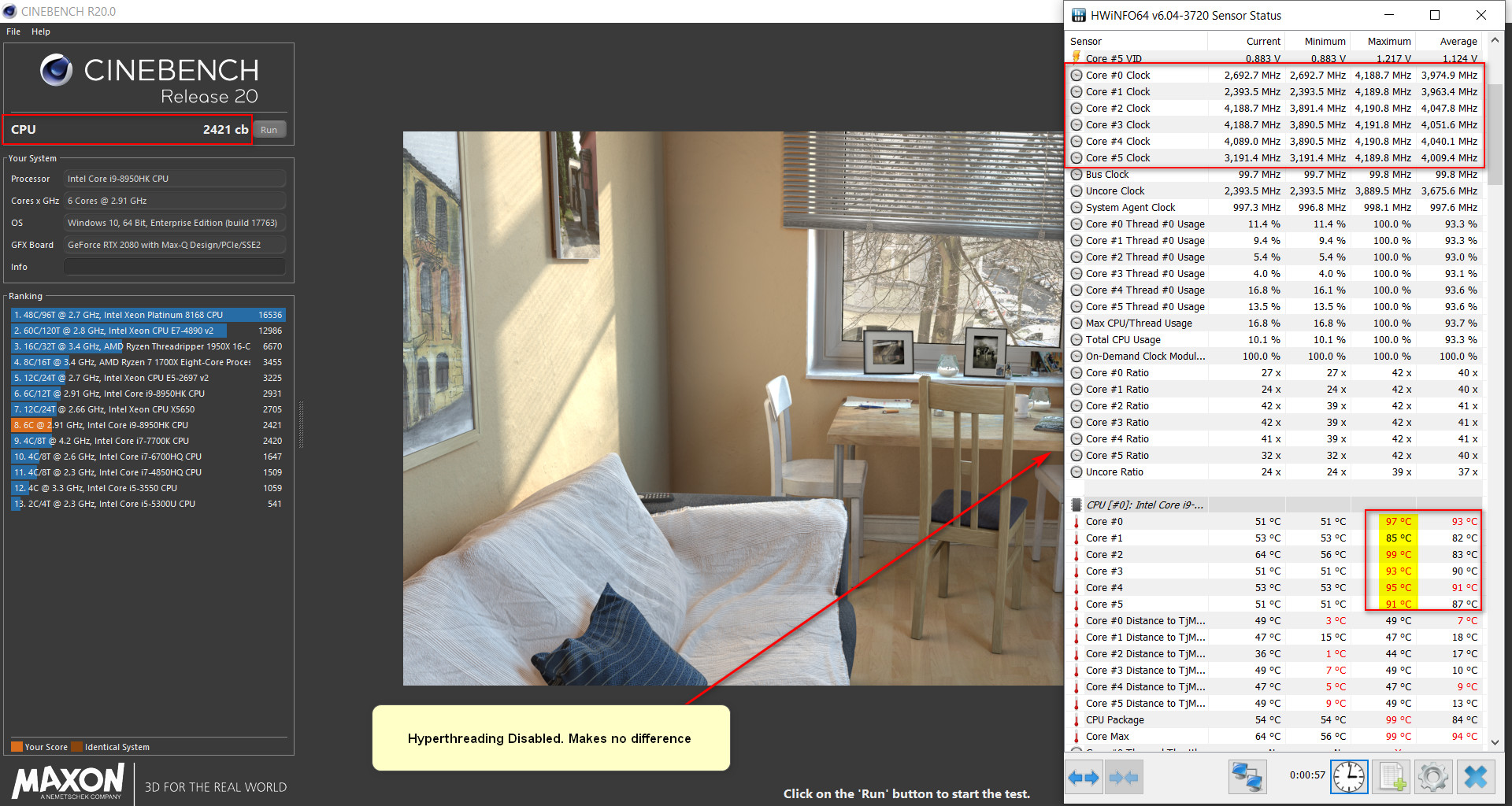Select ranking entry AMD Ryzen 7 1700X
Screen dimensions: 1512x806
point(147,362)
